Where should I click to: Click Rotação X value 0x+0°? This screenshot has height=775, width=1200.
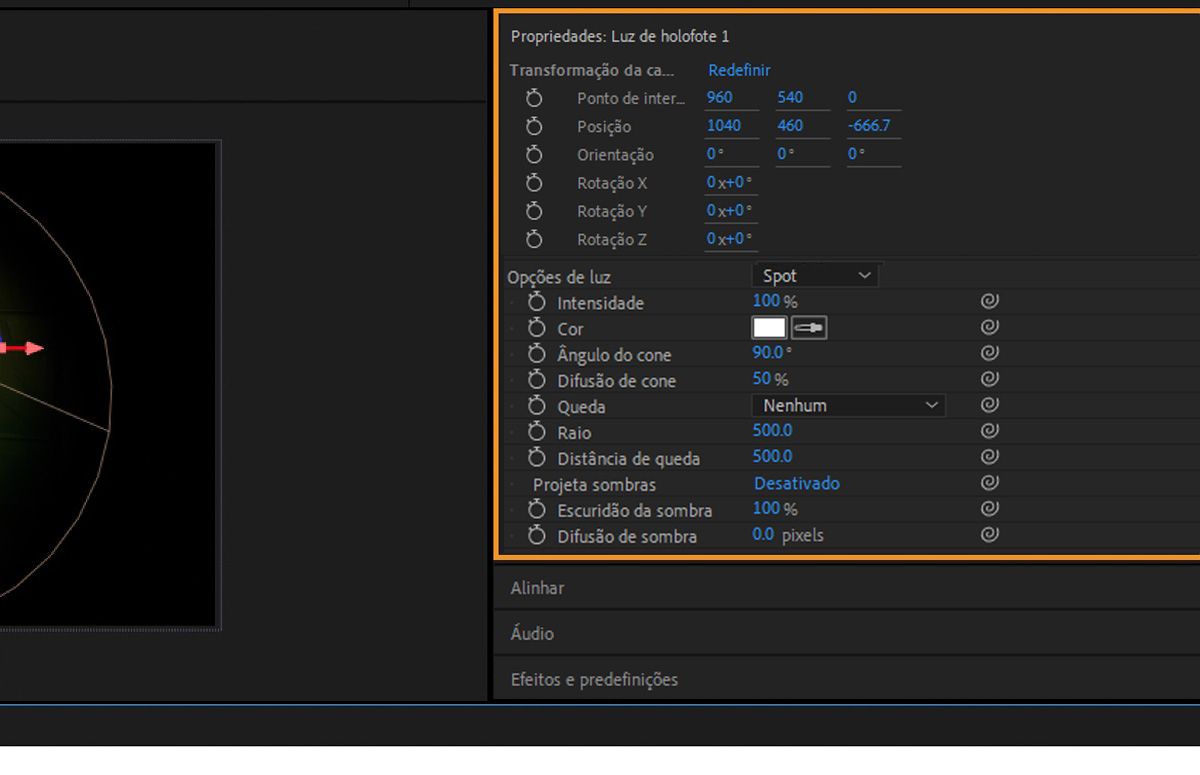point(729,182)
